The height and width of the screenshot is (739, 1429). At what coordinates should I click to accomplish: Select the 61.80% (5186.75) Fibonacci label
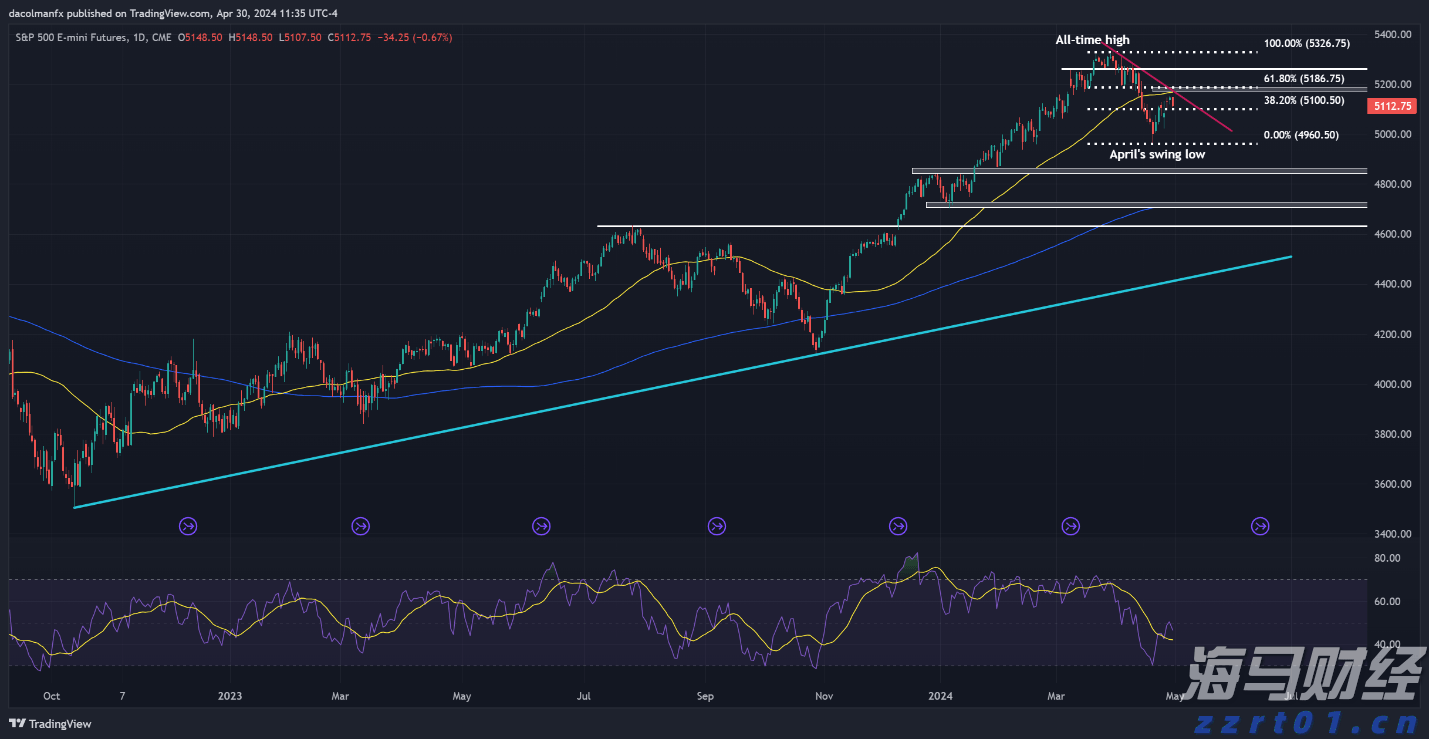(1304, 78)
